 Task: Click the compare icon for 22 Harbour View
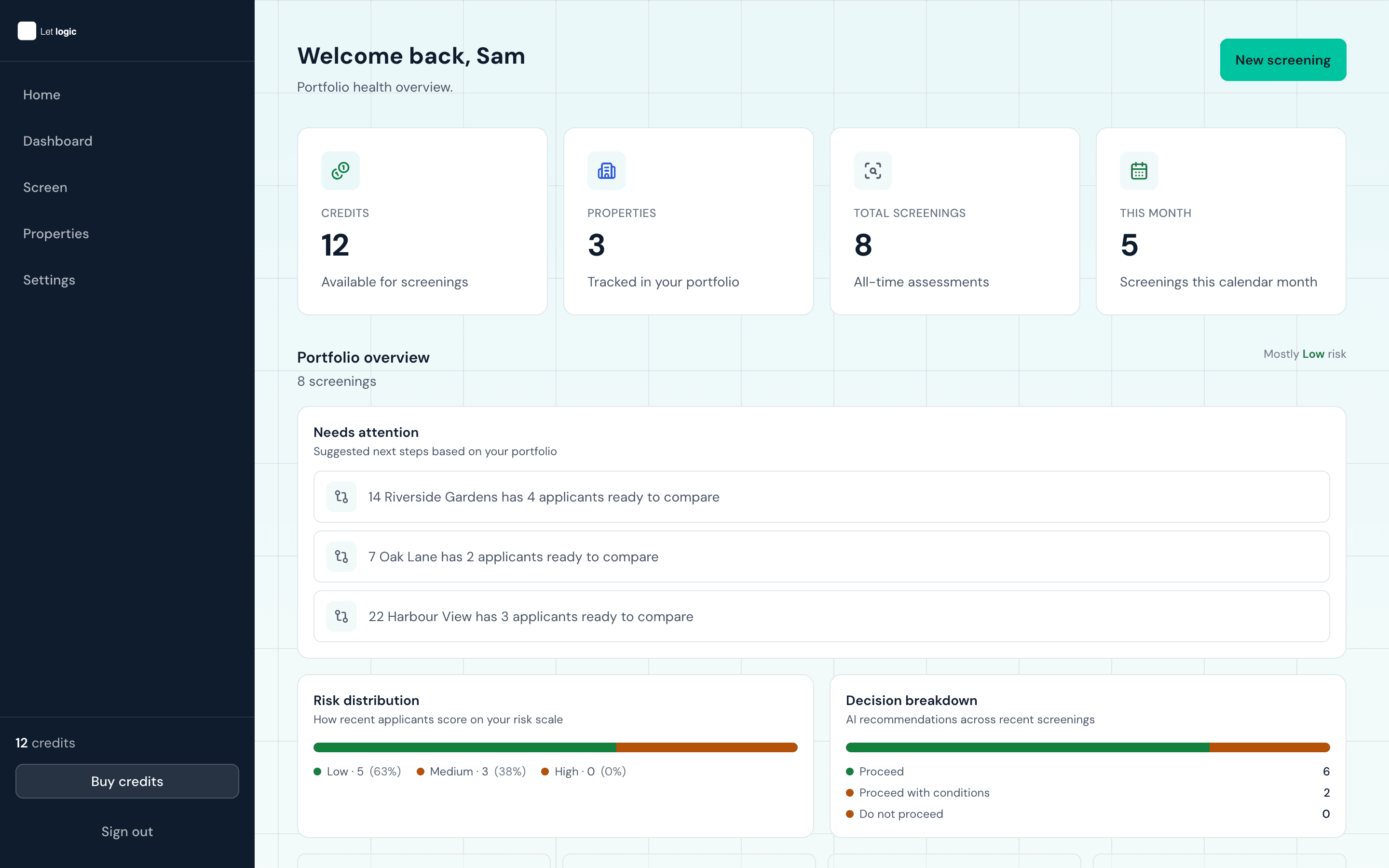(341, 616)
